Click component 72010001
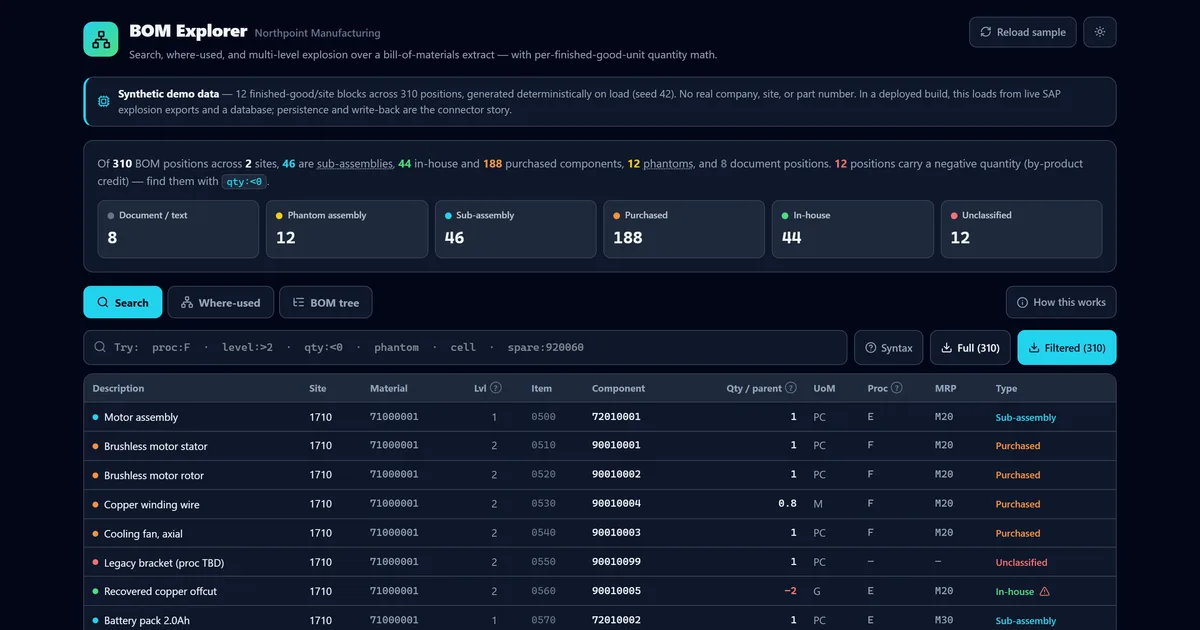This screenshot has height=630, width=1200. tap(616, 417)
